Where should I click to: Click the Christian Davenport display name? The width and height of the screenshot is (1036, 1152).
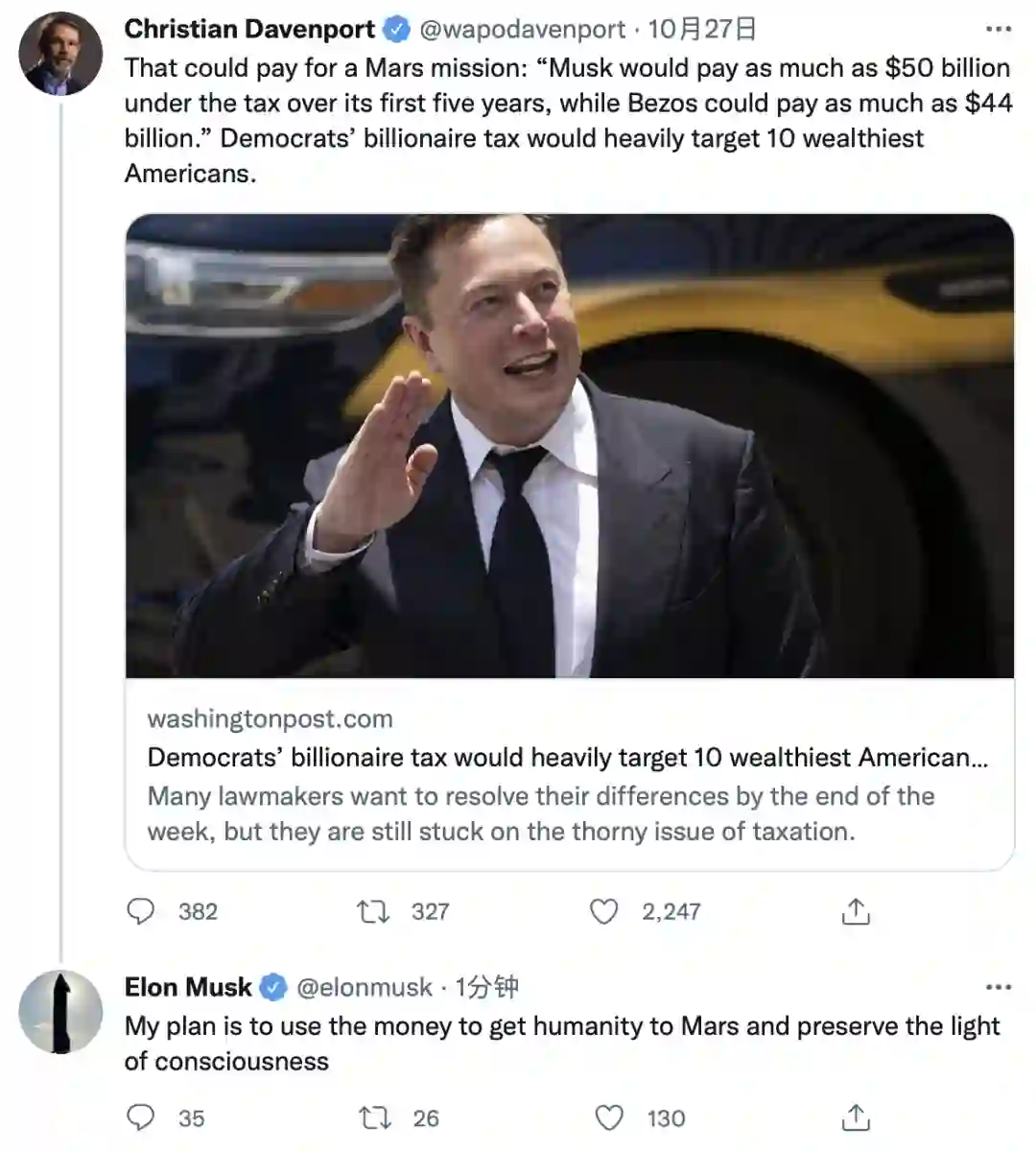[249, 29]
